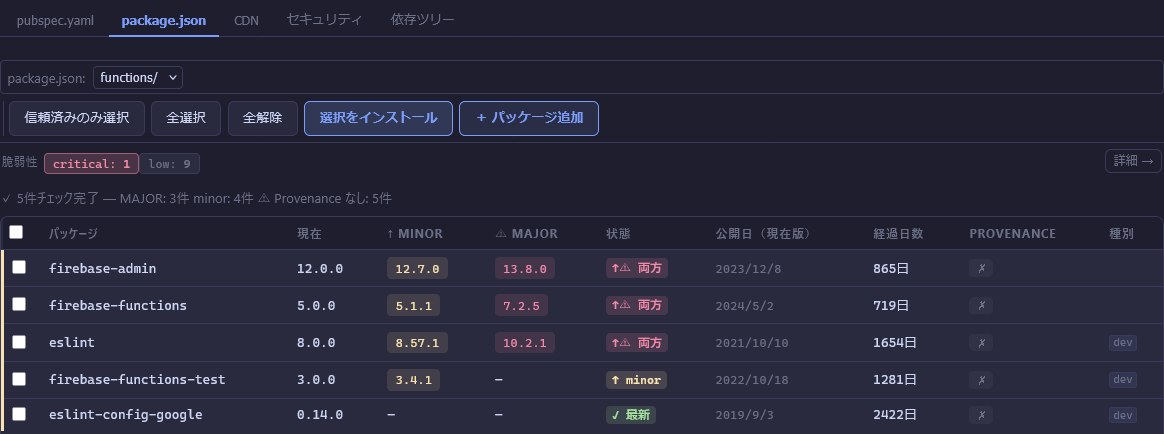Click the low: 9 vulnerability badge

click(x=170, y=163)
